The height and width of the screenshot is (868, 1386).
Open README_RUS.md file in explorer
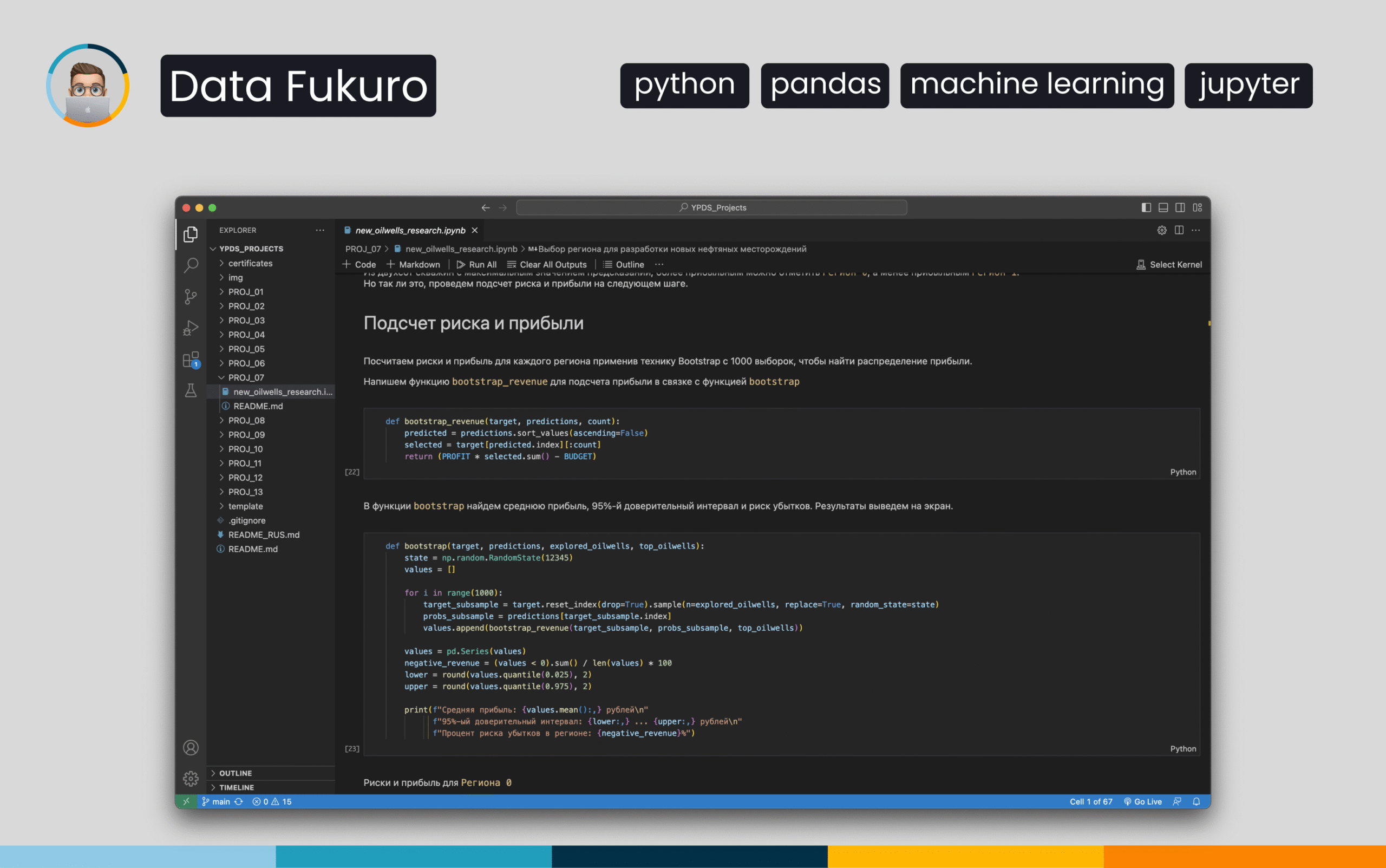pos(264,534)
